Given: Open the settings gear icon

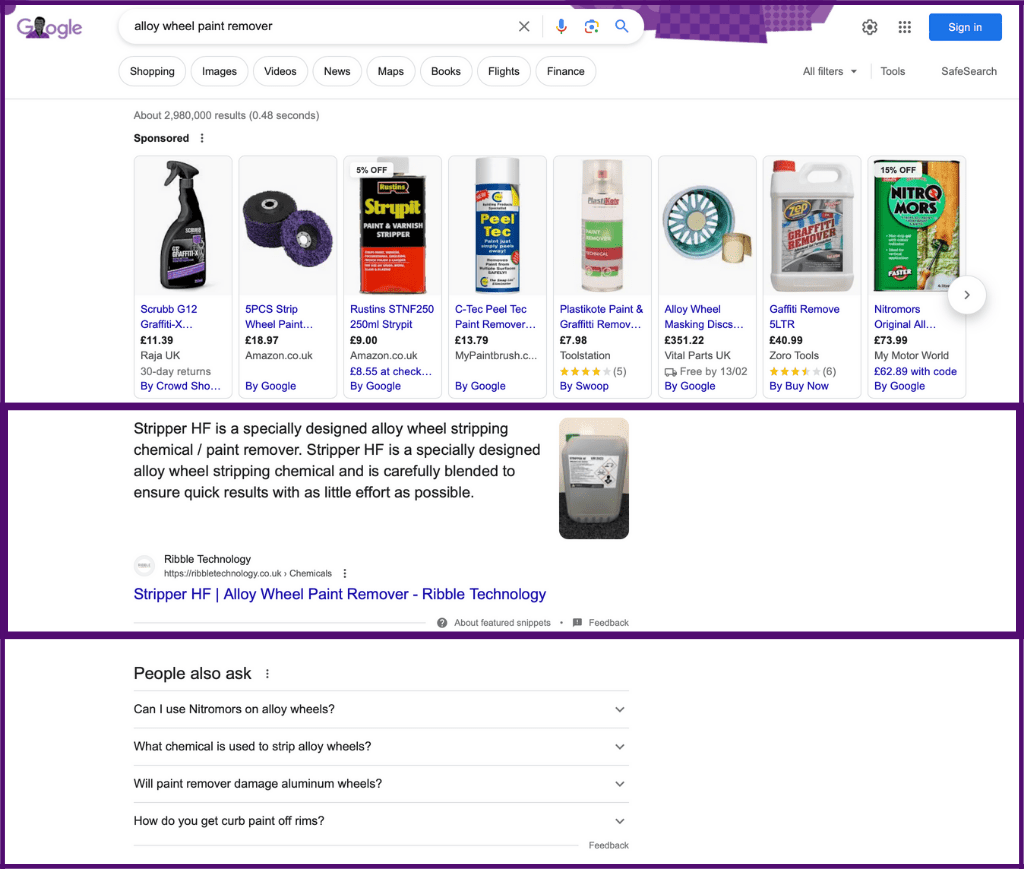Looking at the screenshot, I should [x=869, y=27].
